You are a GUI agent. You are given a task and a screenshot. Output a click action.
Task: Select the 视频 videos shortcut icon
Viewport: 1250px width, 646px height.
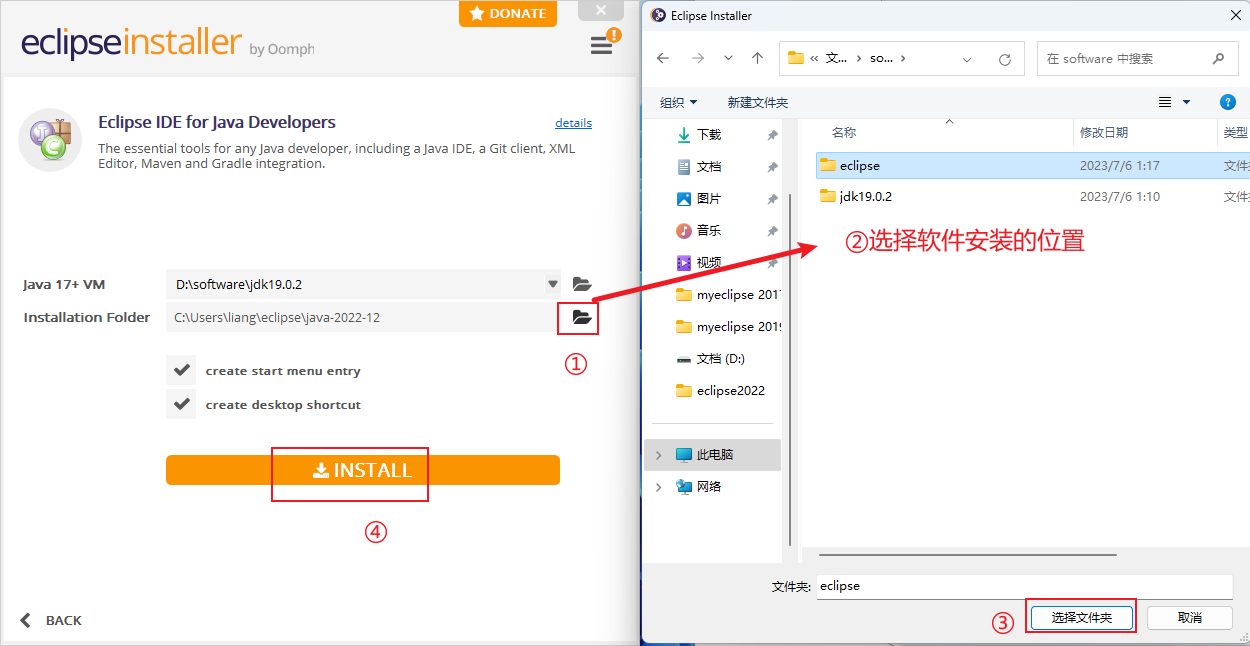(x=684, y=262)
